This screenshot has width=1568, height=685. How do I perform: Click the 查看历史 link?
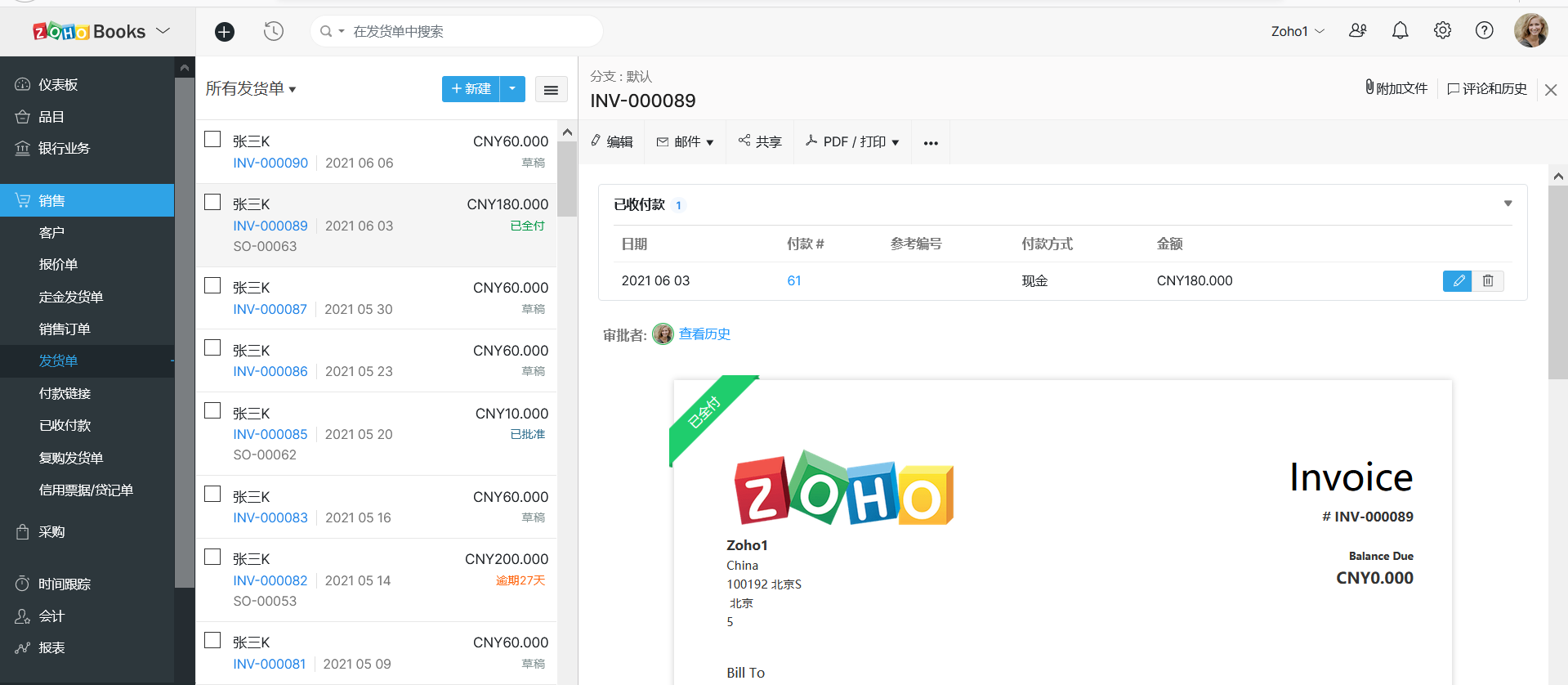pyautogui.click(x=704, y=334)
